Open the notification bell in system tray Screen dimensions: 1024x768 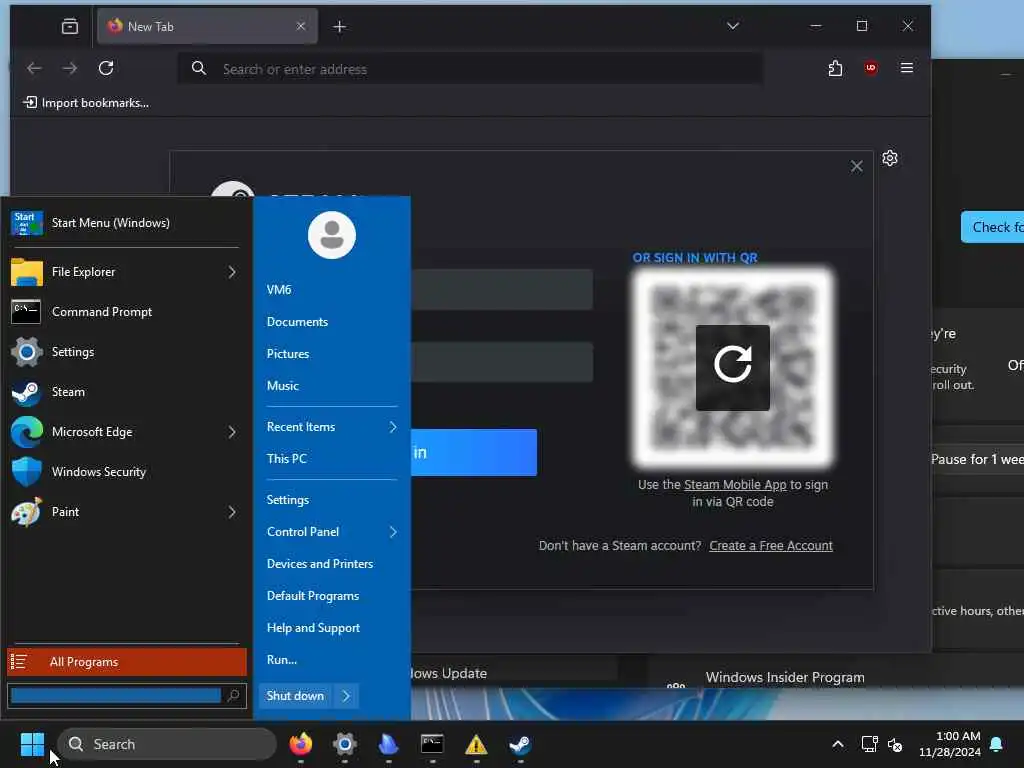(x=997, y=744)
